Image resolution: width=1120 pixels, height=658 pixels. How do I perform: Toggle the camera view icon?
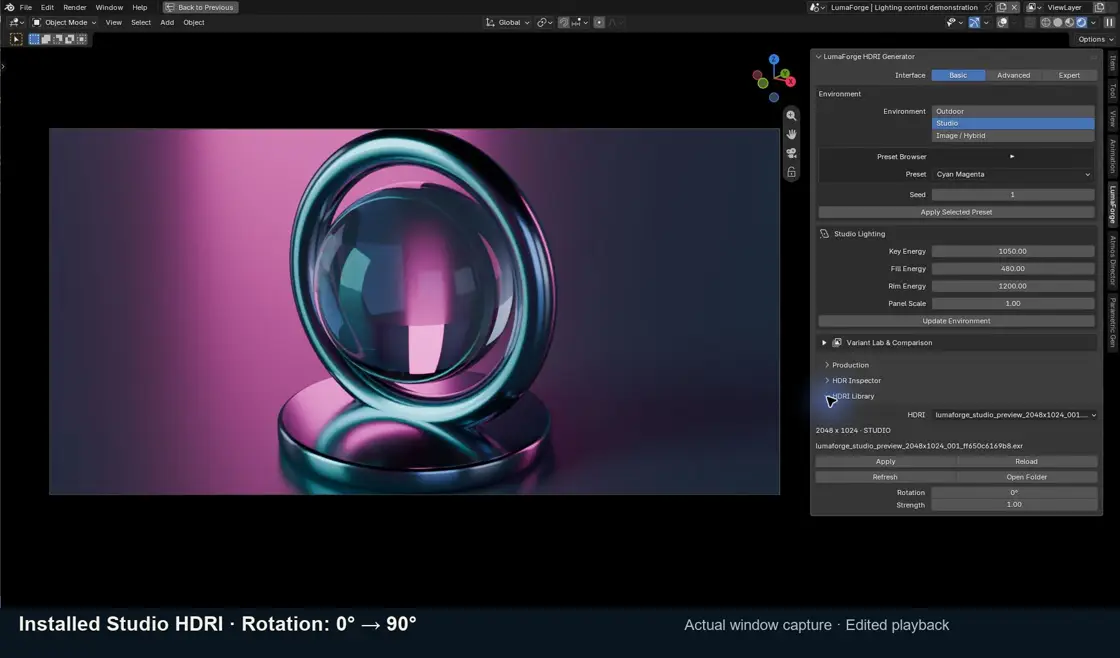[x=791, y=153]
